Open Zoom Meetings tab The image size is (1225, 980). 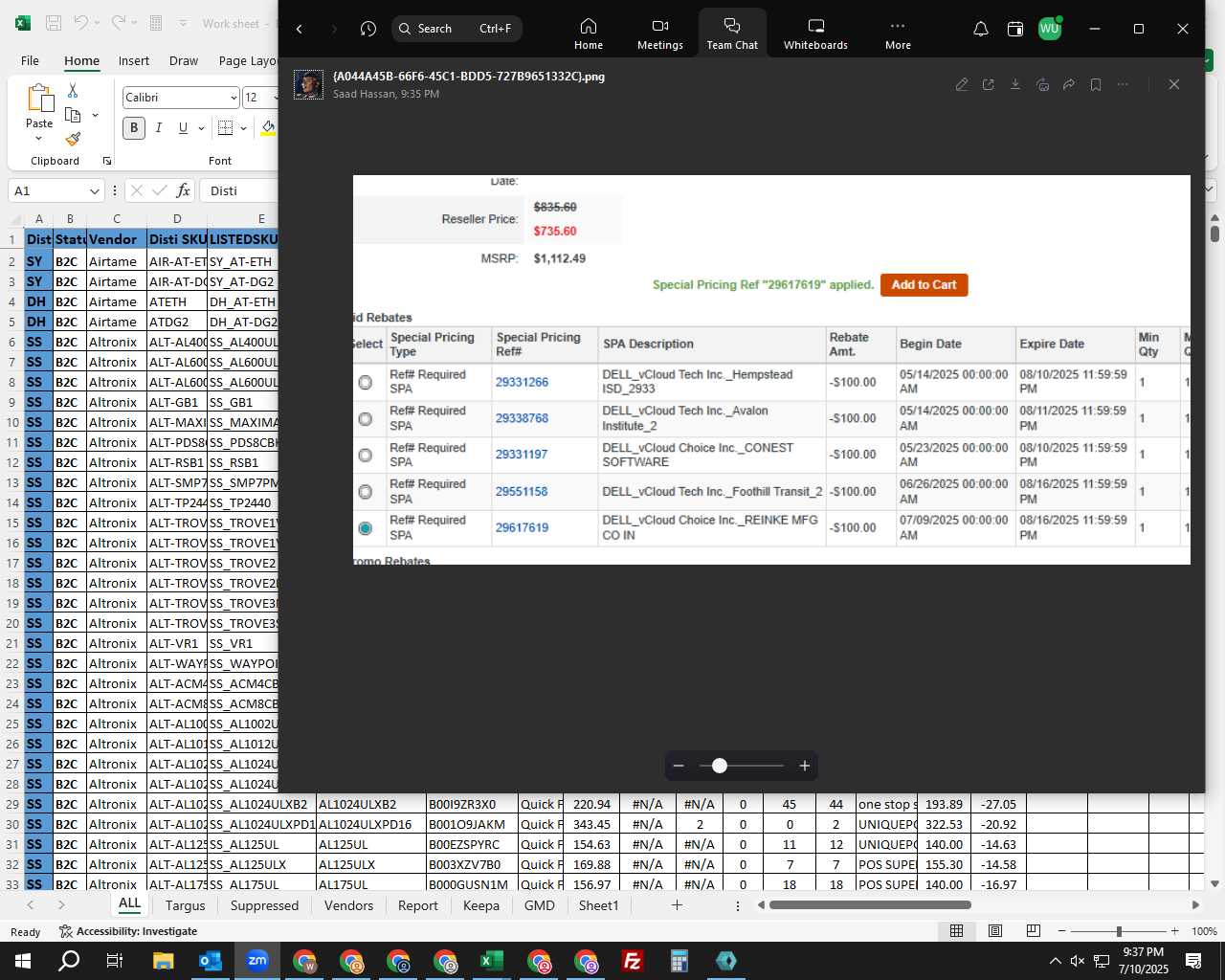pyautogui.click(x=660, y=33)
